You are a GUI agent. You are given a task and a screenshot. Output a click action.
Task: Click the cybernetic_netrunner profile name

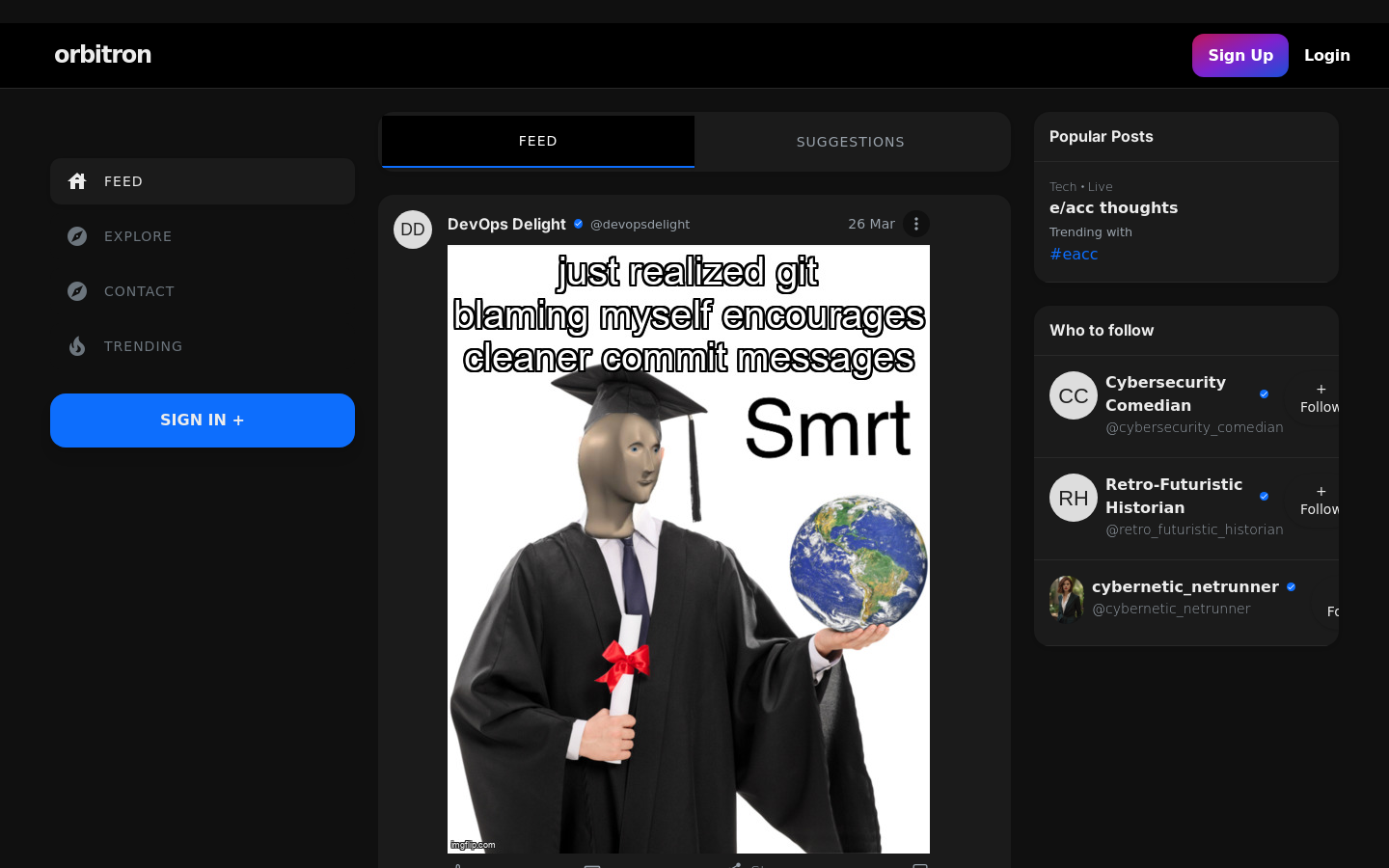1185,586
